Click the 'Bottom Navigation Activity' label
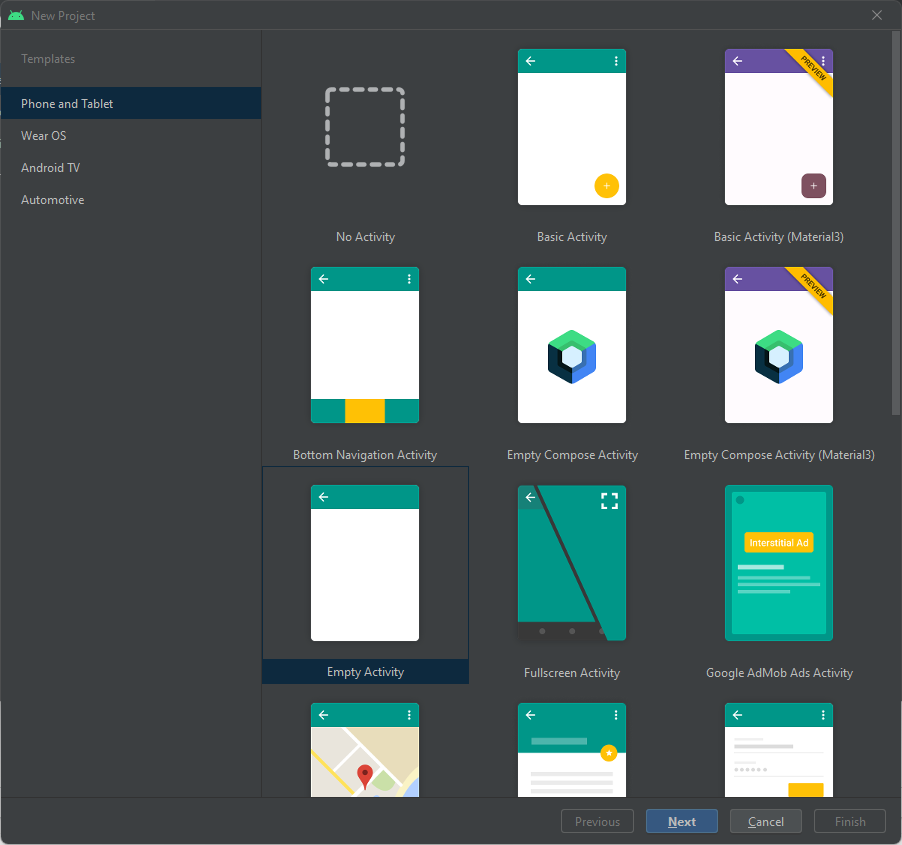The width and height of the screenshot is (902, 845). [x=365, y=455]
